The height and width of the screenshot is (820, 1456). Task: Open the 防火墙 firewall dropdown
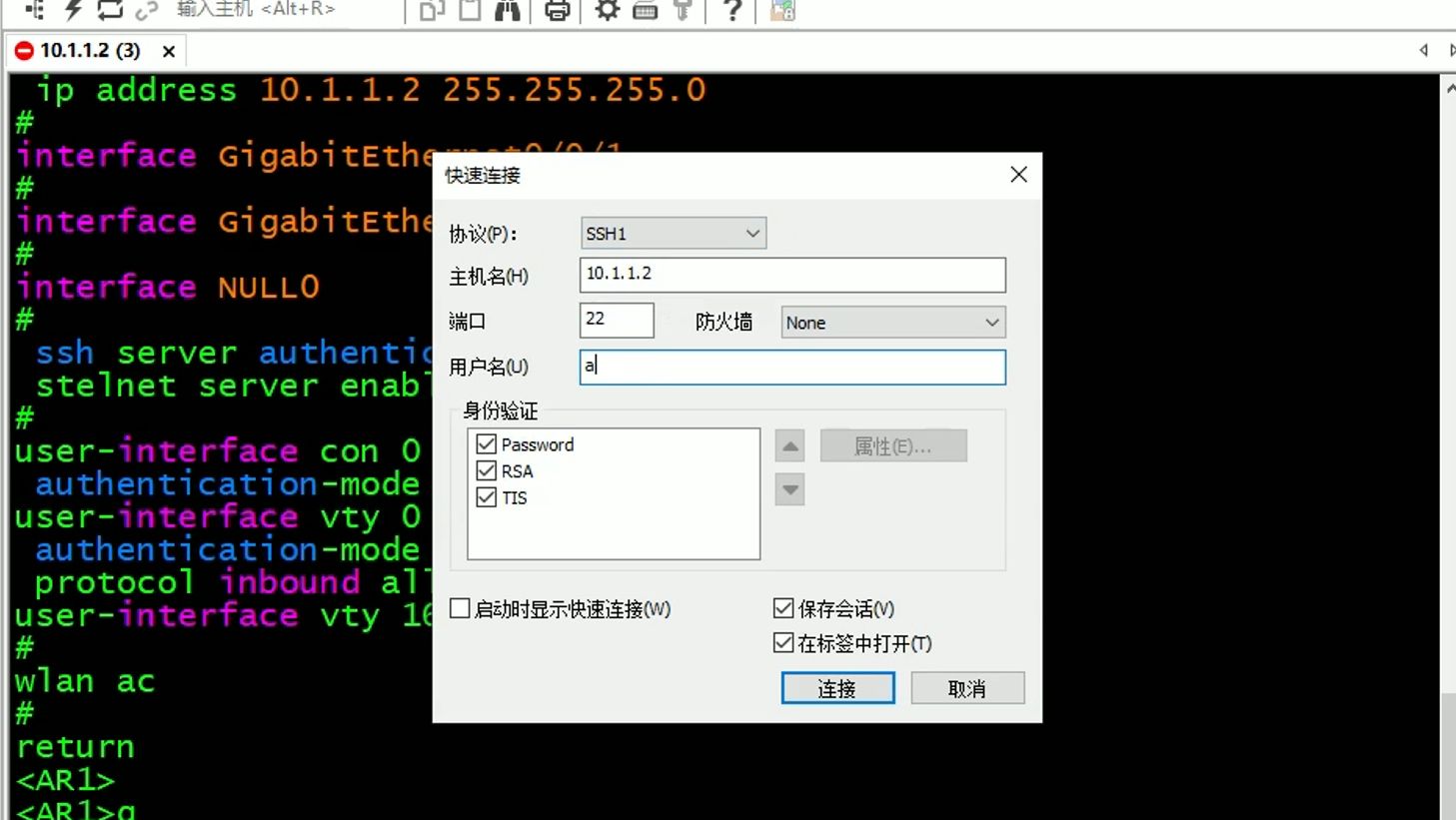pyautogui.click(x=893, y=323)
